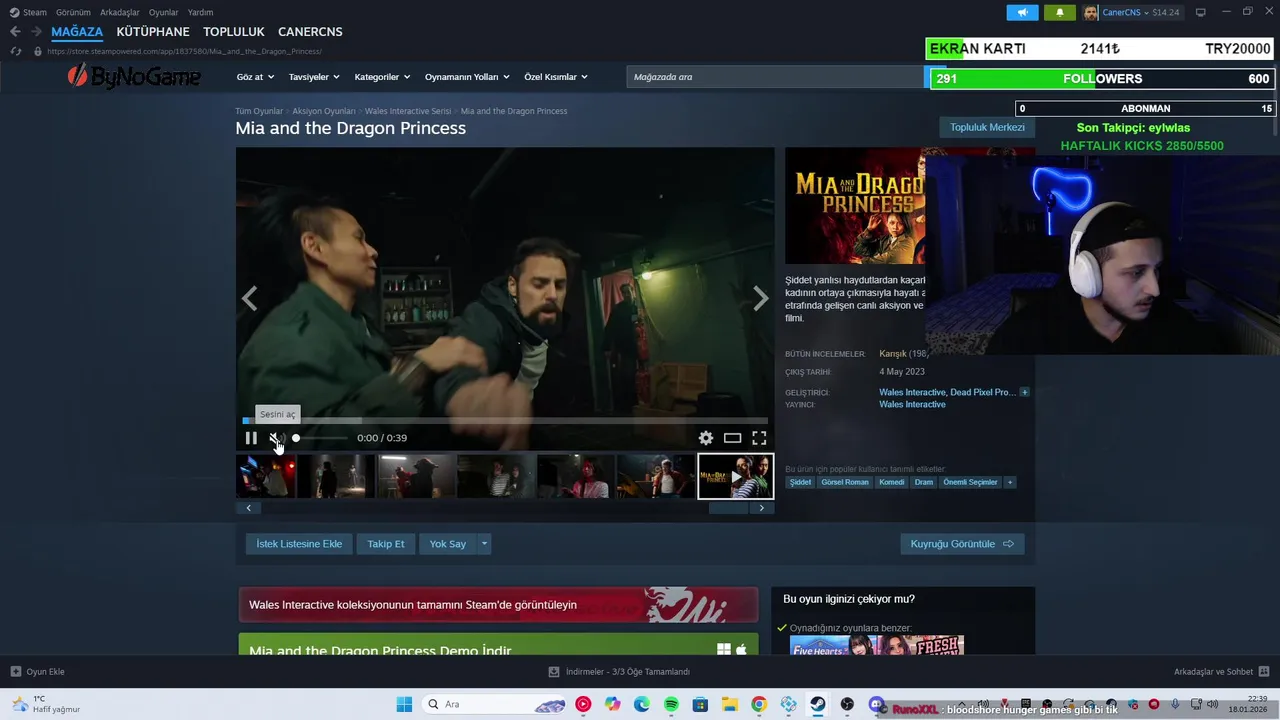1280x720 pixels.
Task: Select the Önemli Seçimler tag
Action: click(x=970, y=482)
